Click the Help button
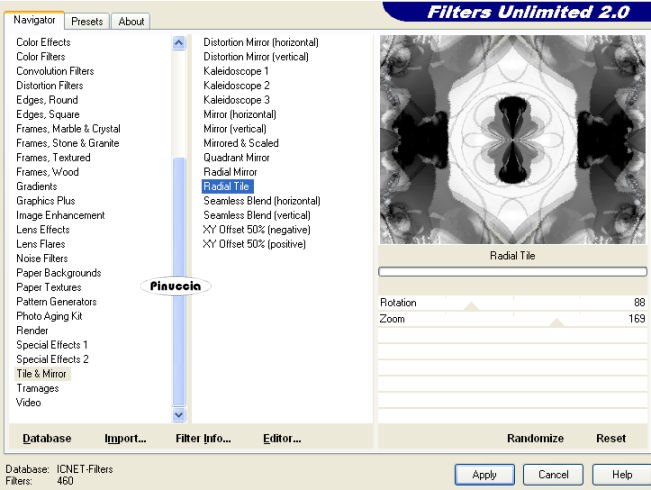This screenshot has height=490, width=651. tap(622, 474)
